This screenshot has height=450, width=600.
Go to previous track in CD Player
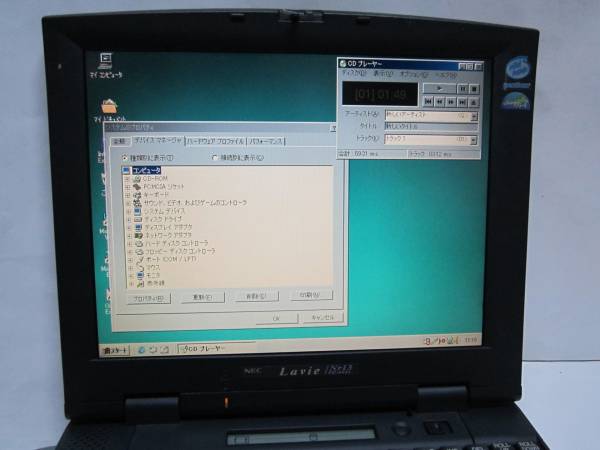(428, 102)
